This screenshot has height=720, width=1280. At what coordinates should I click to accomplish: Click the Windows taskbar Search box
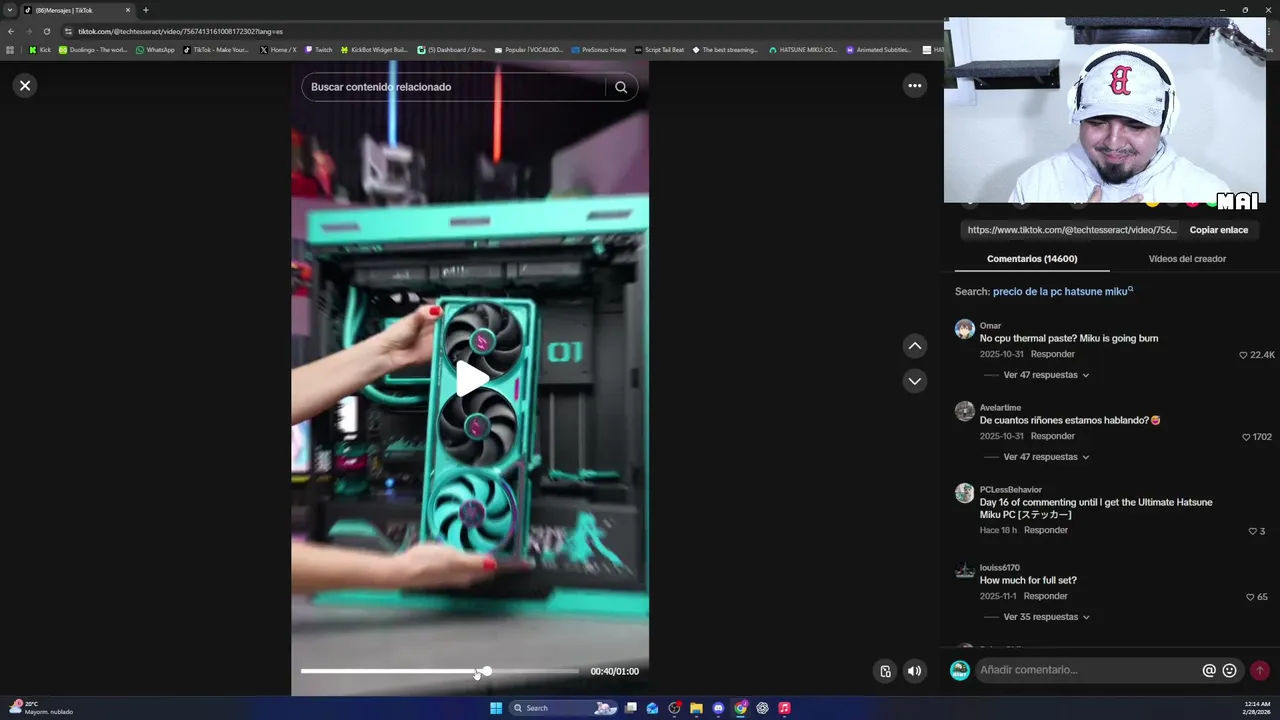point(565,708)
